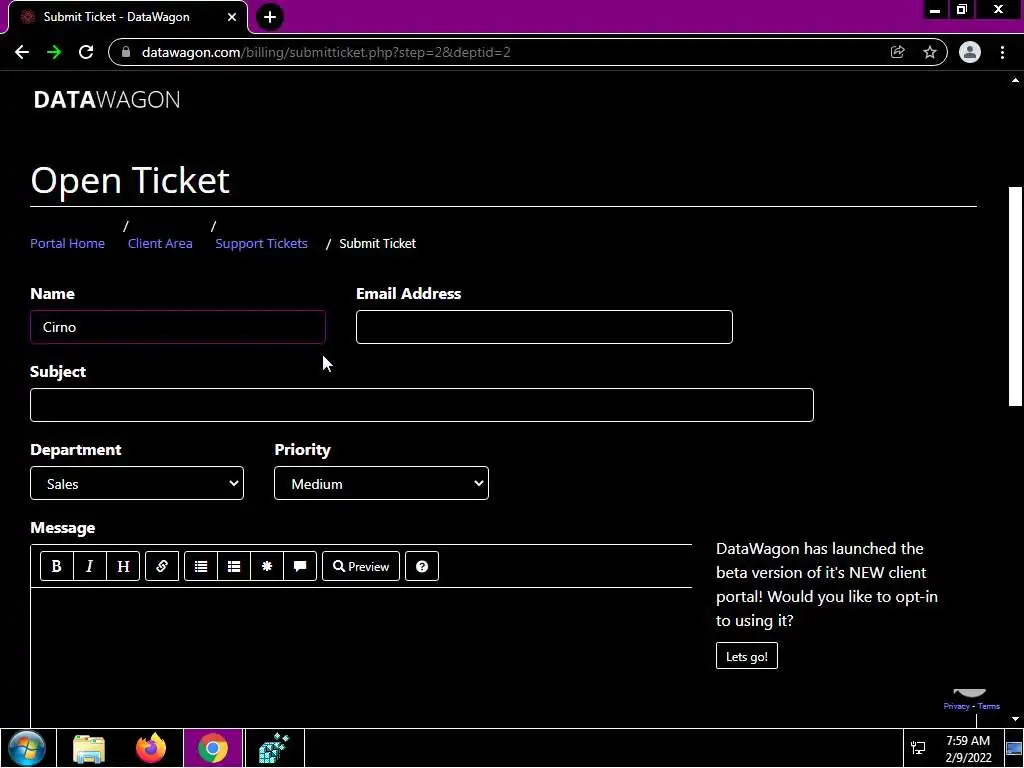The height and width of the screenshot is (768, 1024).
Task: Open the pixelated cube taskbar app
Action: pyautogui.click(x=274, y=748)
